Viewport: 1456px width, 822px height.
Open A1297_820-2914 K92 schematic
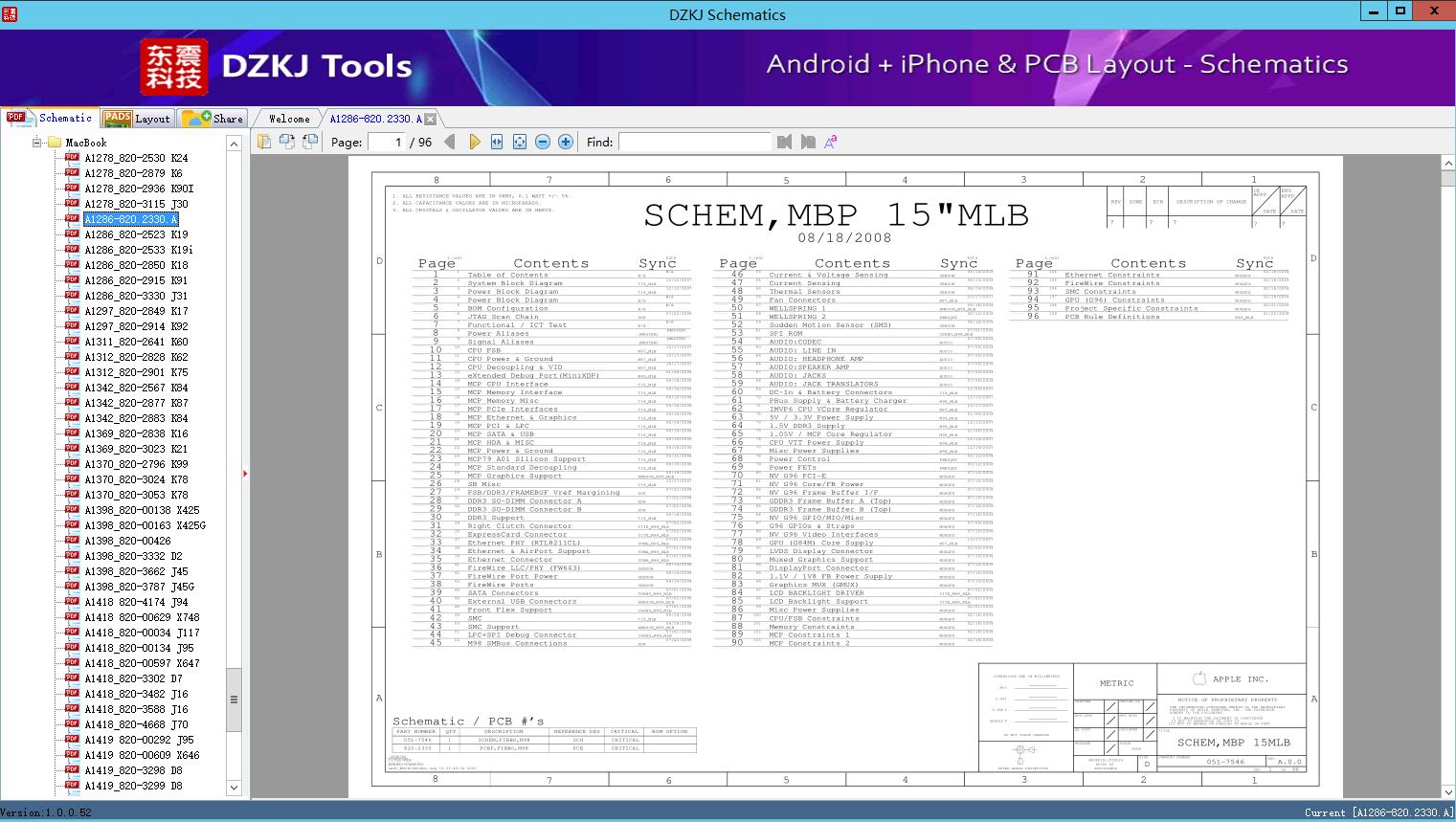point(136,326)
